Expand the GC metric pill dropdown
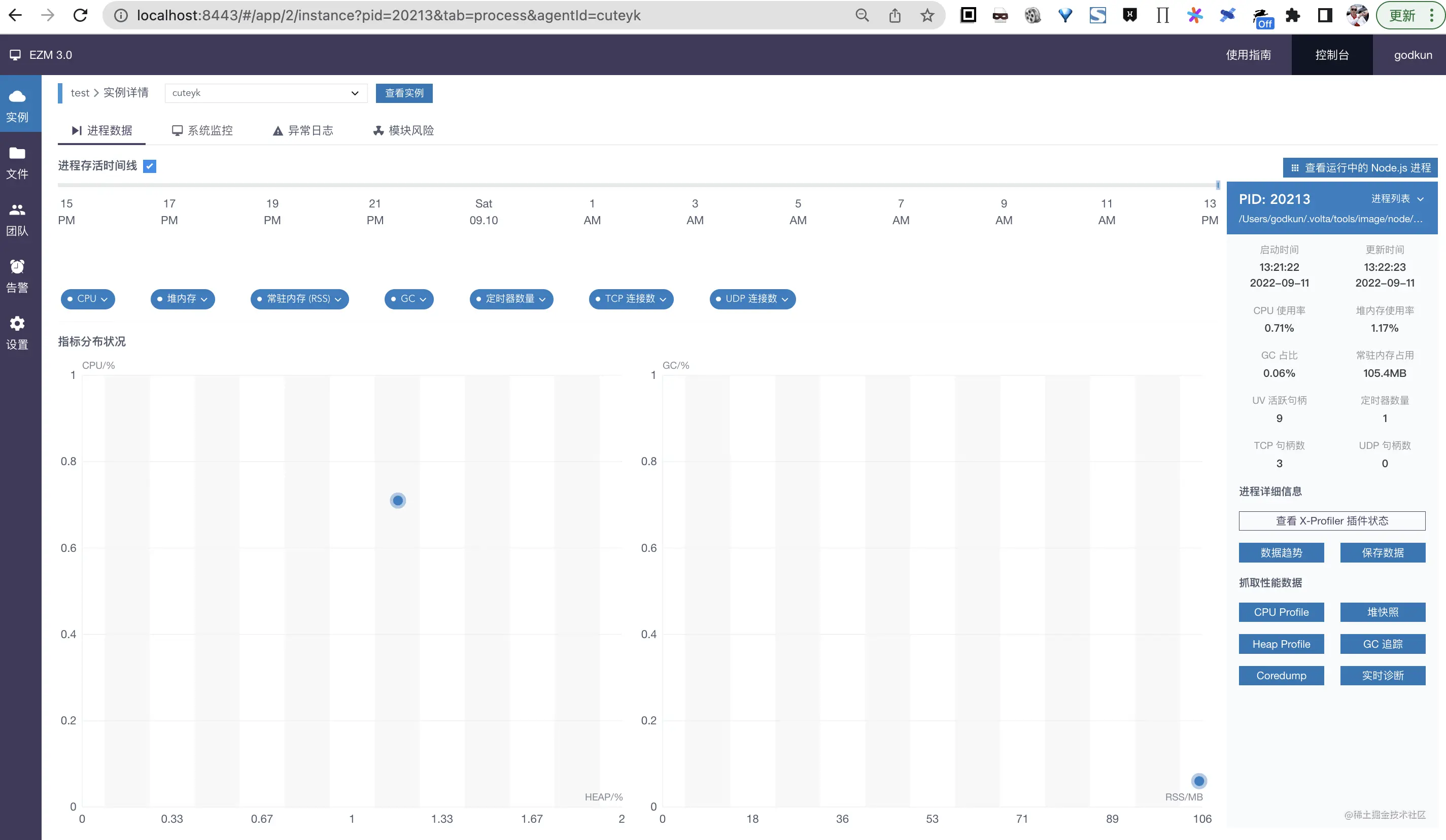 coord(408,299)
